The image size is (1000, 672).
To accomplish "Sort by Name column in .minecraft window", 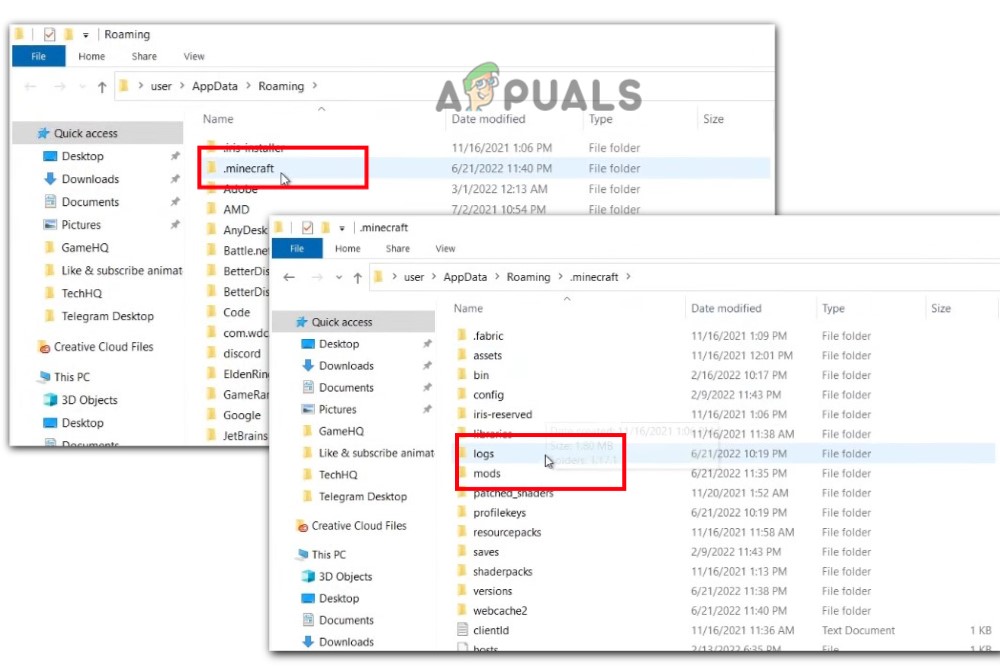I will click(468, 309).
